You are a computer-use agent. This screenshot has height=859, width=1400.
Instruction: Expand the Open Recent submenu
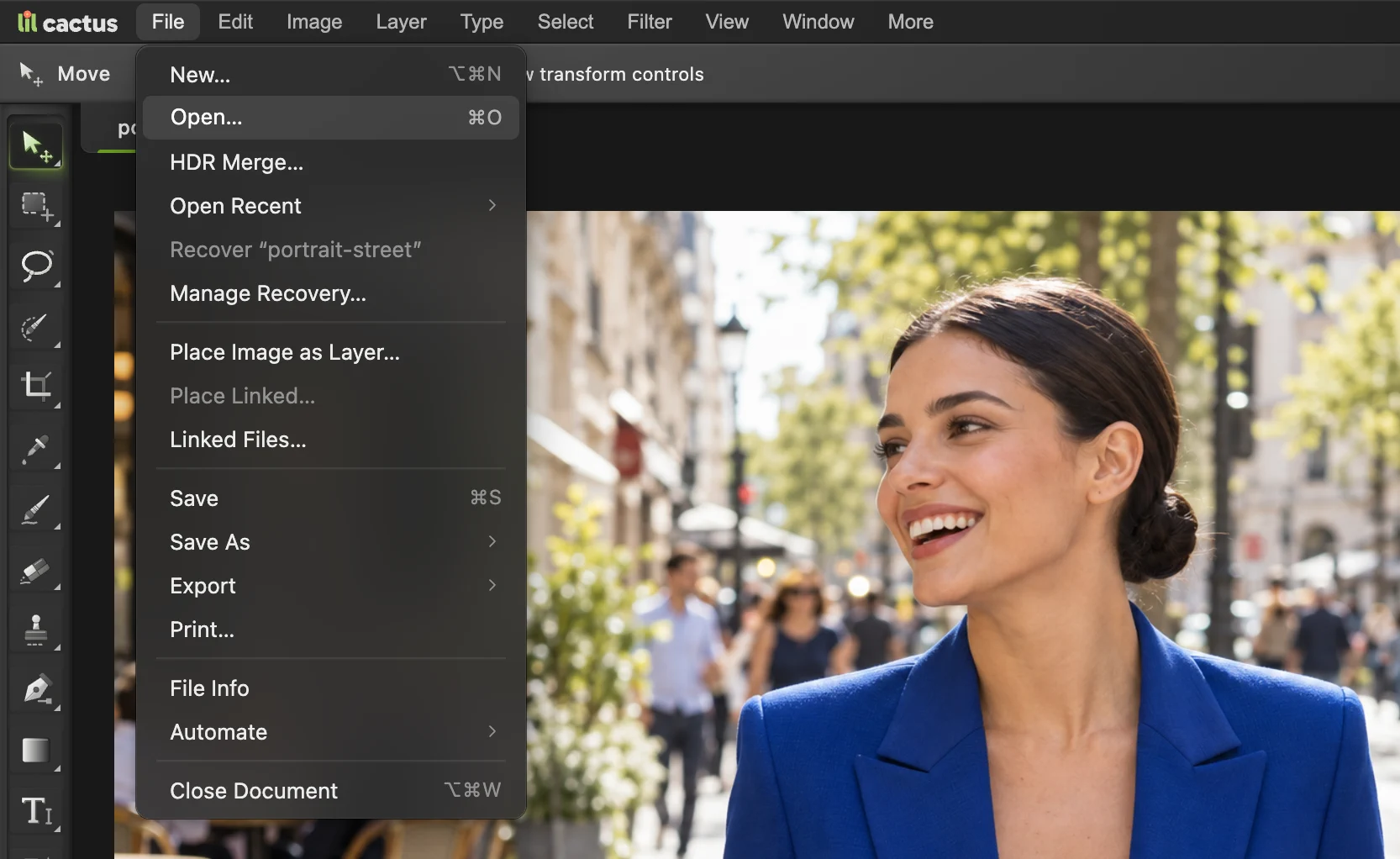331,206
